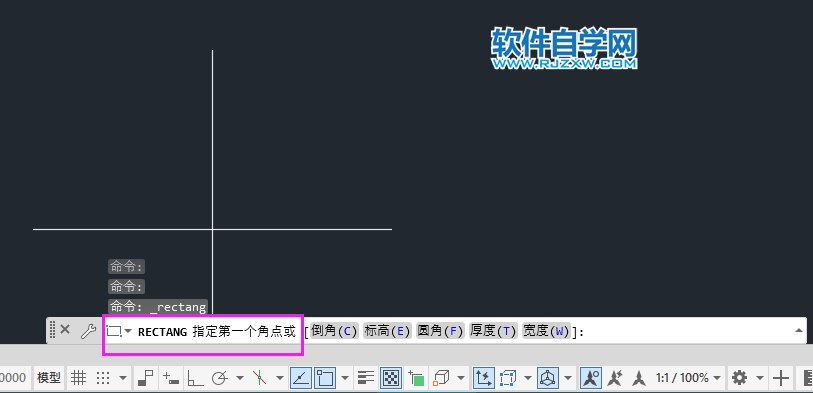Toggle selection cycling icon
Viewport: 813px width, 393px height.
[416, 378]
